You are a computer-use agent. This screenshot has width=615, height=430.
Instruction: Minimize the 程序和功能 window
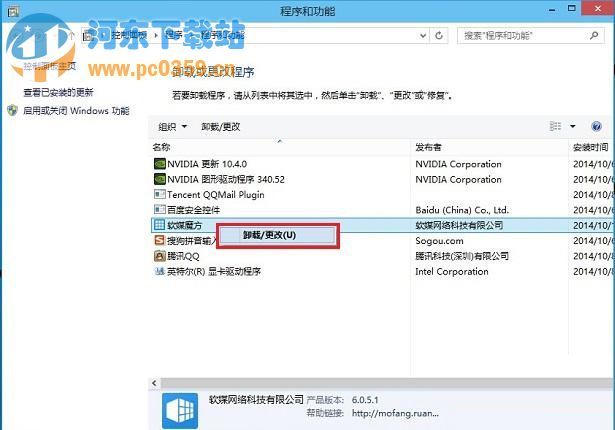(x=552, y=9)
